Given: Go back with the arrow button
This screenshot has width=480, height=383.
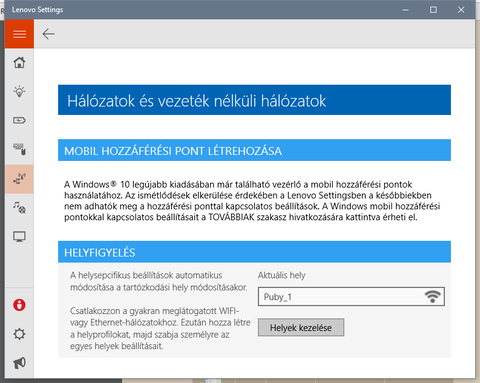Looking at the screenshot, I should point(49,34).
